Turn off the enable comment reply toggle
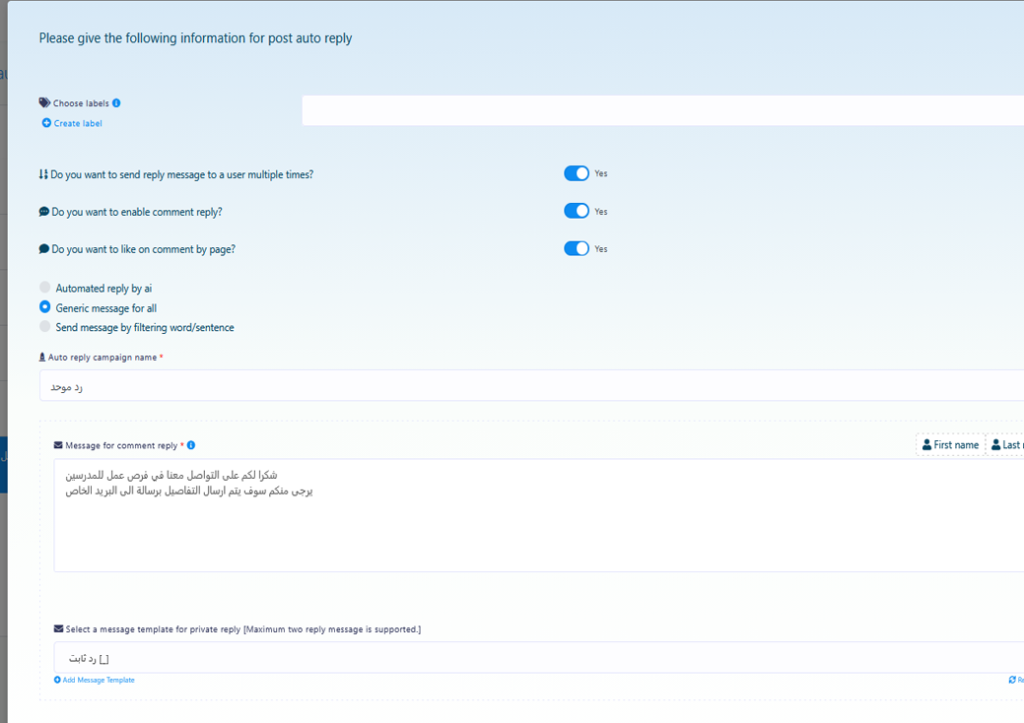Image resolution: width=1024 pixels, height=723 pixels. click(576, 211)
